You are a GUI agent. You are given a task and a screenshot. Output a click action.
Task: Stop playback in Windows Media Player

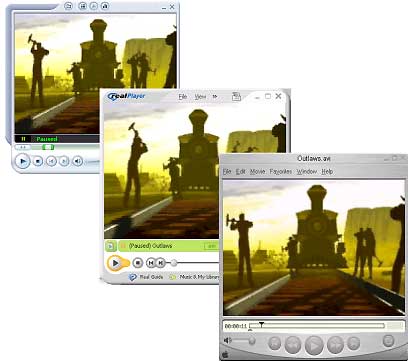(x=38, y=162)
